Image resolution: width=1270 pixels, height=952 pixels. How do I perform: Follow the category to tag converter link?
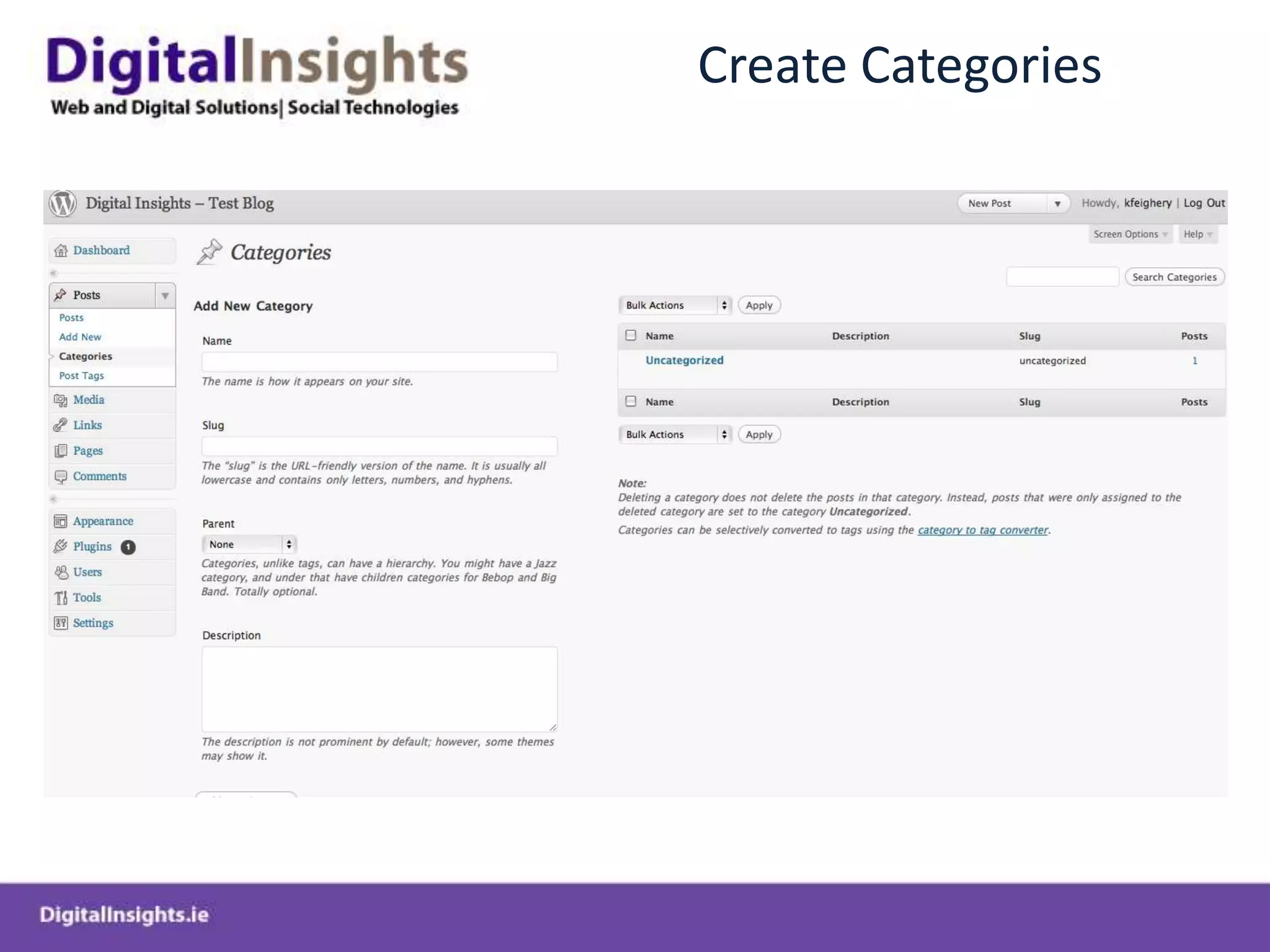click(982, 530)
